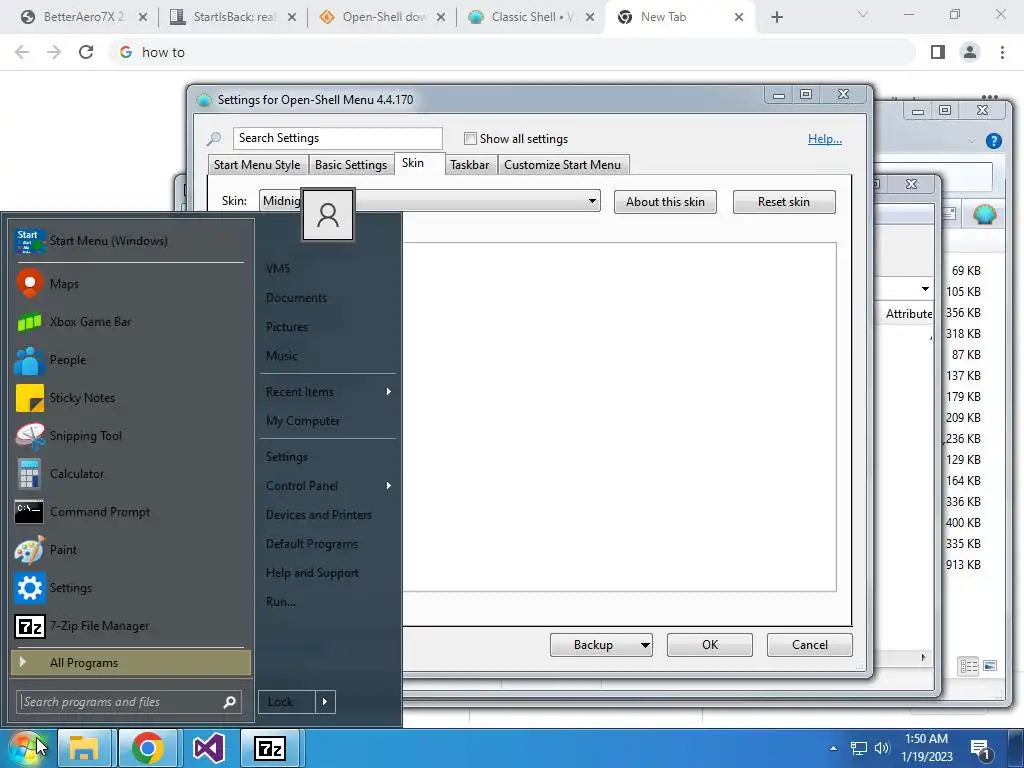Open Documents in start menu
1024x768 pixels.
tap(296, 298)
